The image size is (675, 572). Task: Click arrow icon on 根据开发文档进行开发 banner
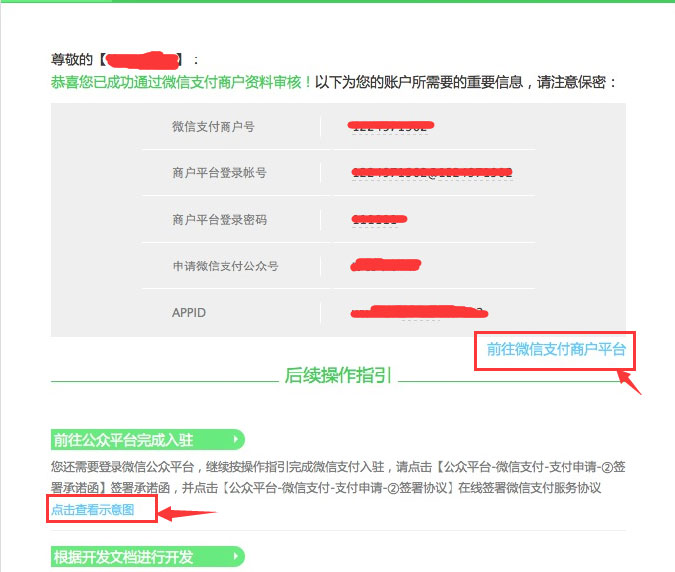[x=235, y=556]
